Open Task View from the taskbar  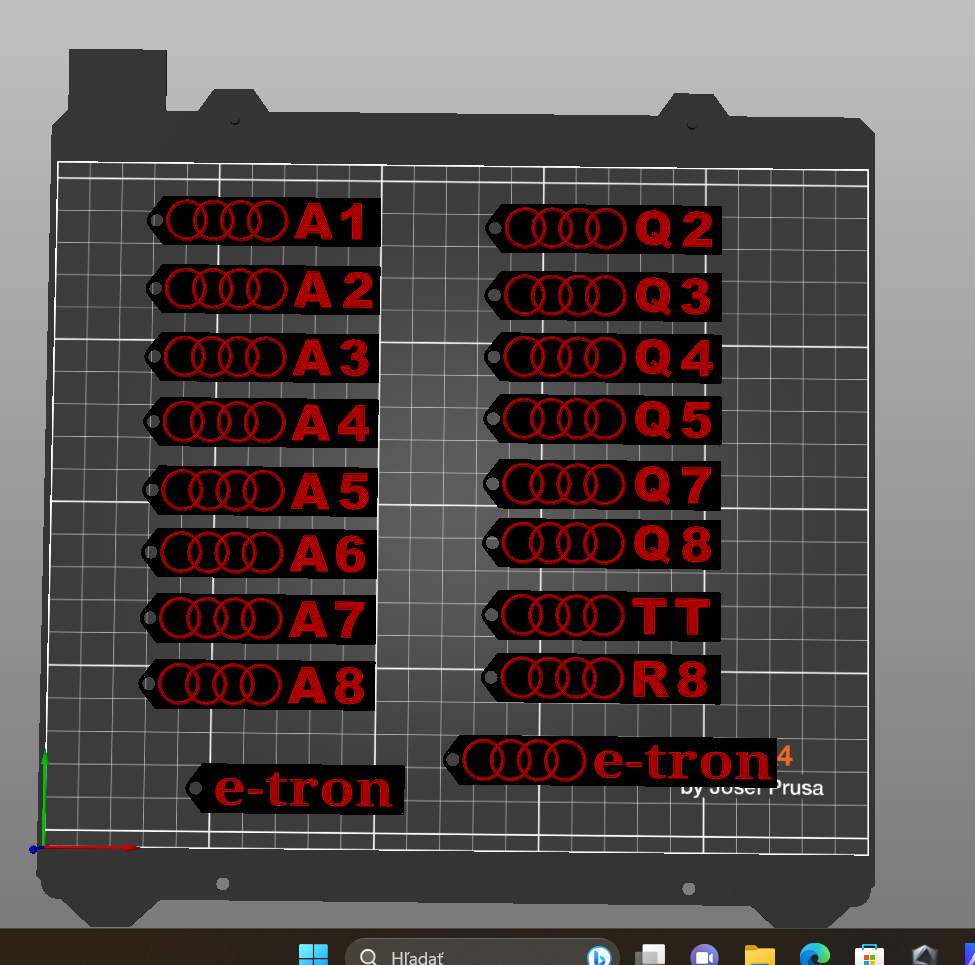pos(652,956)
